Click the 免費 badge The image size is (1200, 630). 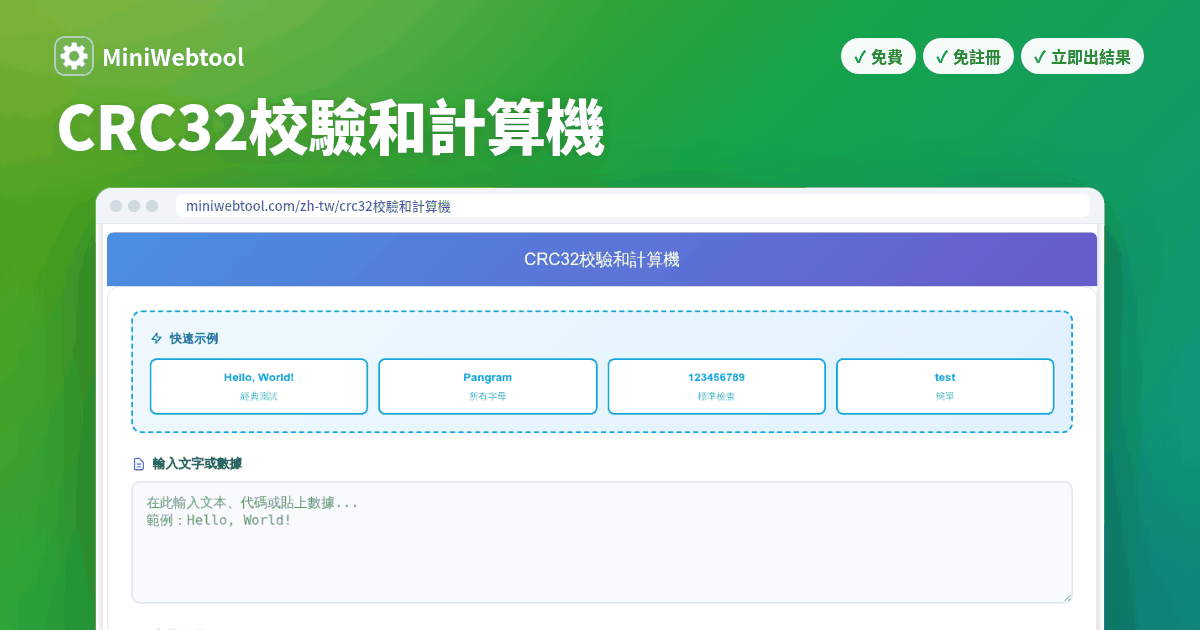(x=878, y=57)
